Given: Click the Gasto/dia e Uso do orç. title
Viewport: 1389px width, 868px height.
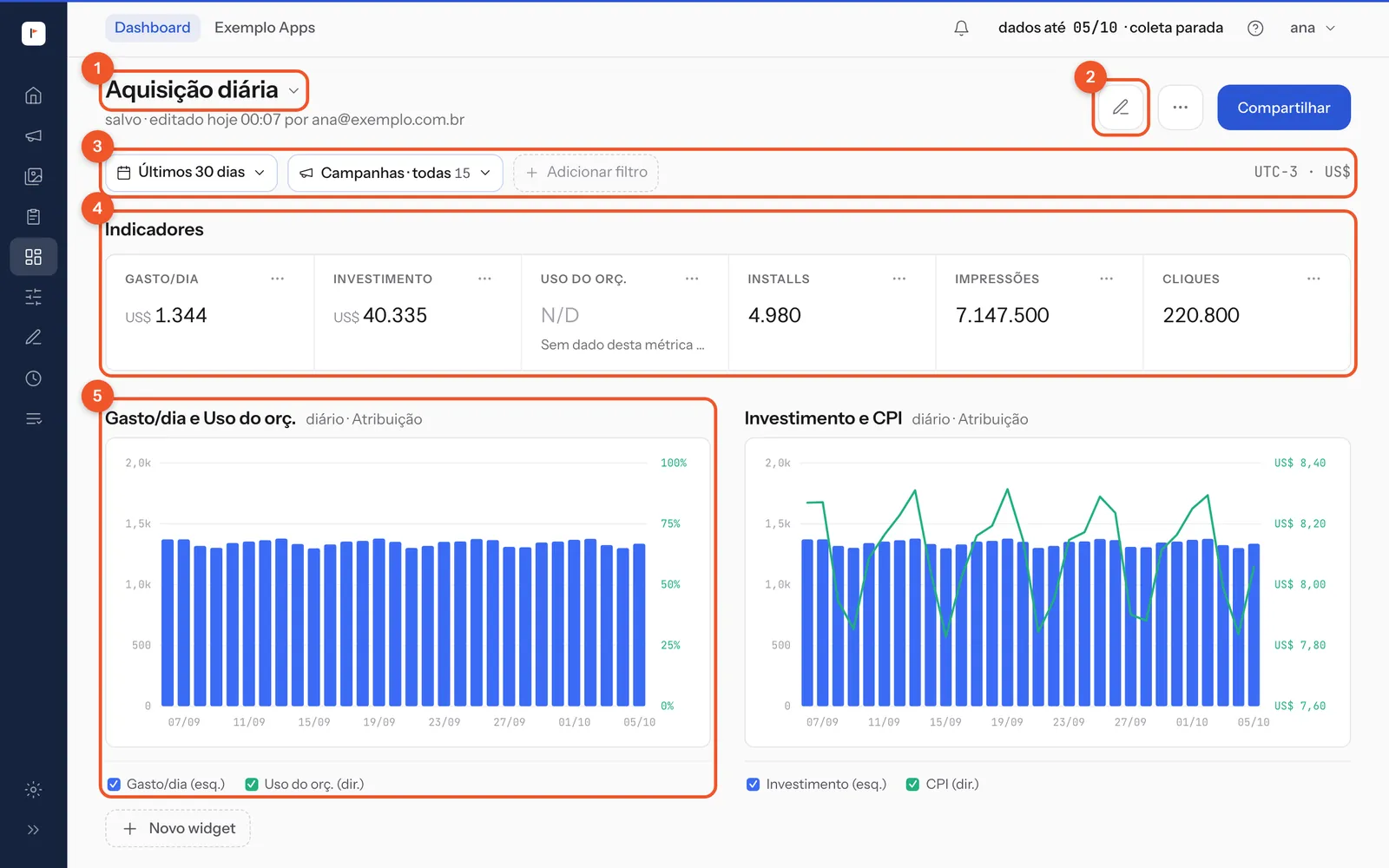Looking at the screenshot, I should (201, 418).
